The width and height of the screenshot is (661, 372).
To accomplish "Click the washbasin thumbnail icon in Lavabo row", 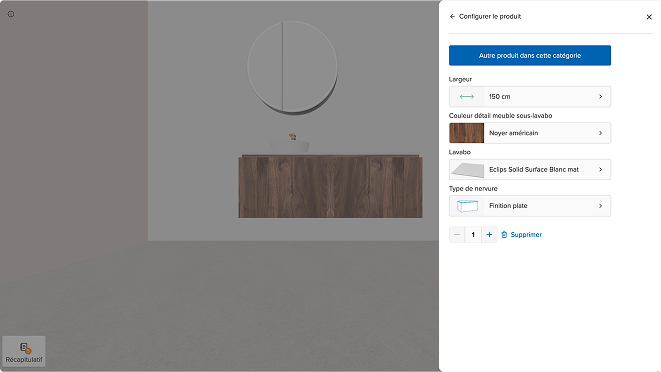I will [x=467, y=170].
